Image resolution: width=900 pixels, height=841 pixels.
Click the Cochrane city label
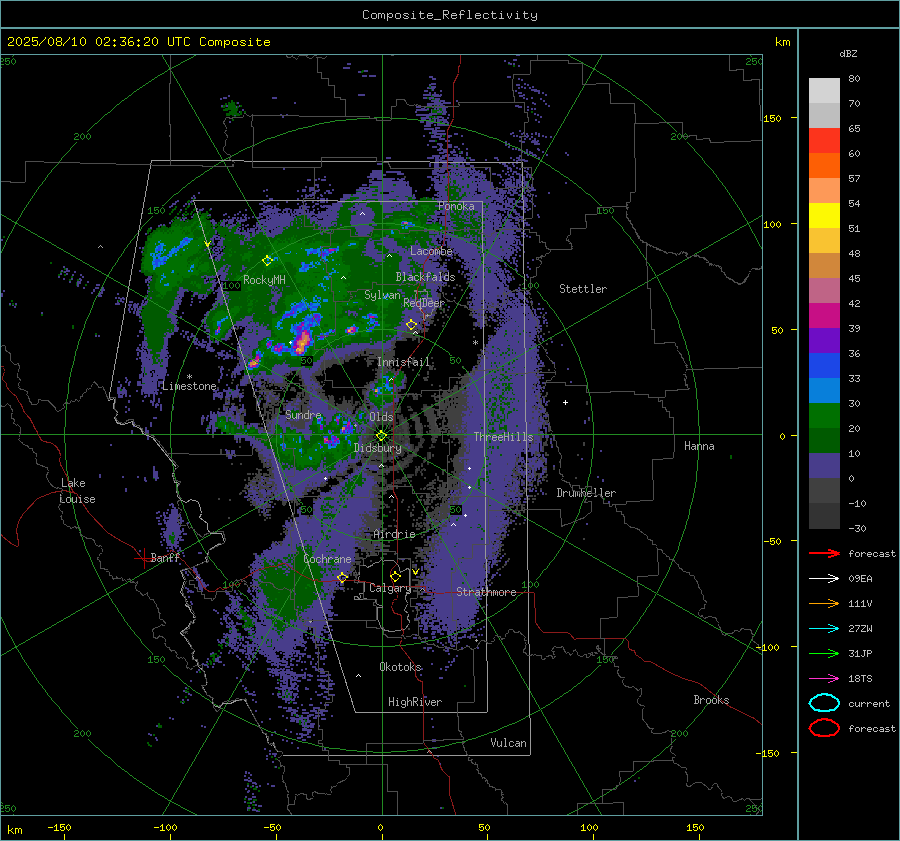coord(327,559)
